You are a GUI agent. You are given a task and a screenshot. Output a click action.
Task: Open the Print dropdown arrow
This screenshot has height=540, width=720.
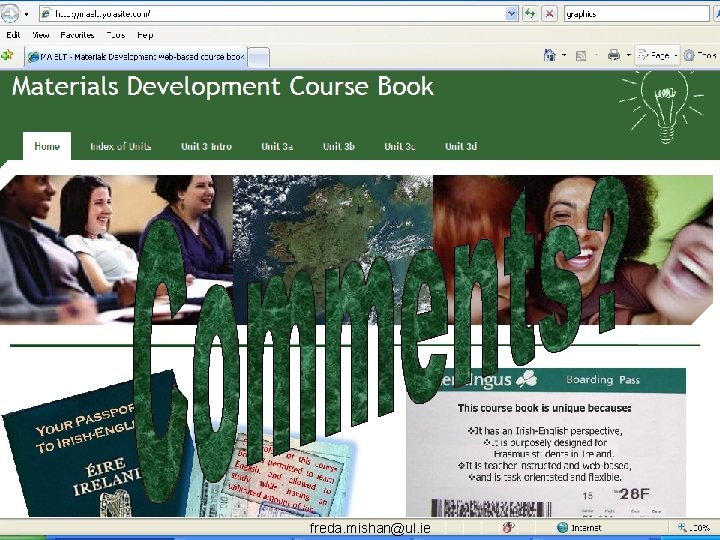[x=628, y=56]
